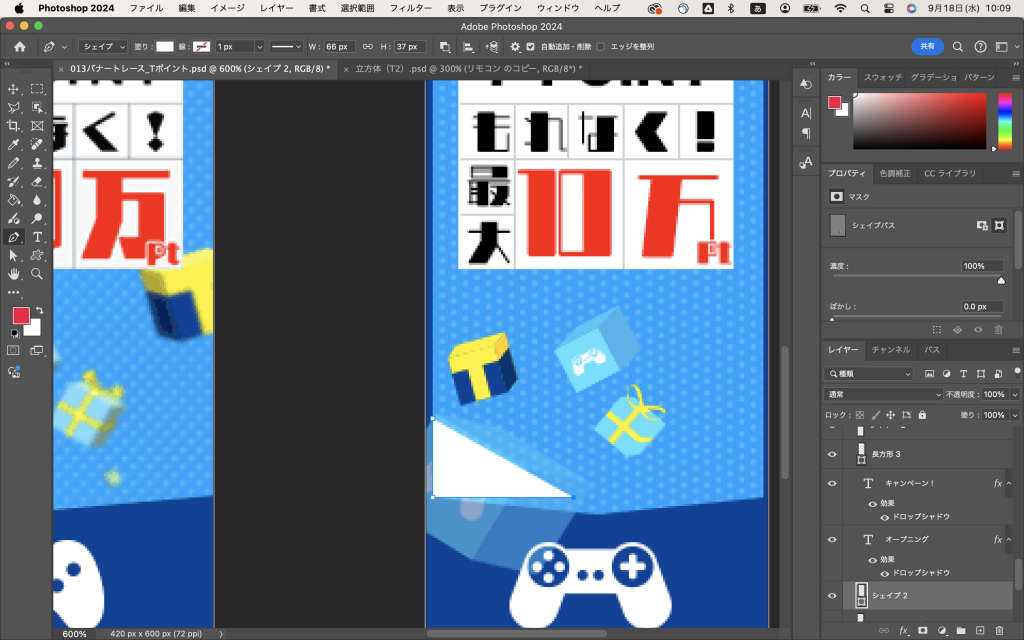Hide the シェイプ 2 layer
This screenshot has height=640, width=1024.
pyautogui.click(x=832, y=596)
